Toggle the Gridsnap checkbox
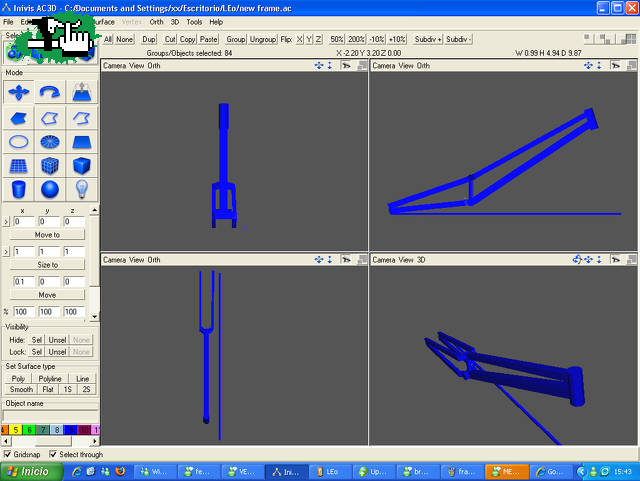Image resolution: width=640 pixels, height=481 pixels. pyautogui.click(x=8, y=454)
